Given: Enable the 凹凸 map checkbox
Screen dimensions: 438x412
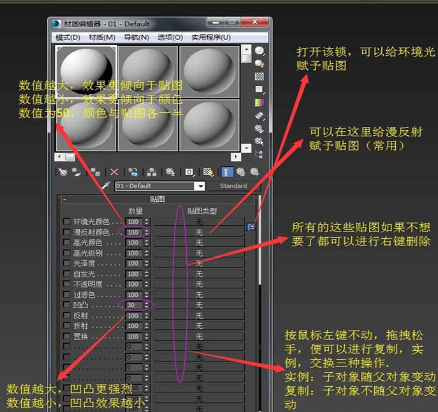Looking at the screenshot, I should coord(67,305).
